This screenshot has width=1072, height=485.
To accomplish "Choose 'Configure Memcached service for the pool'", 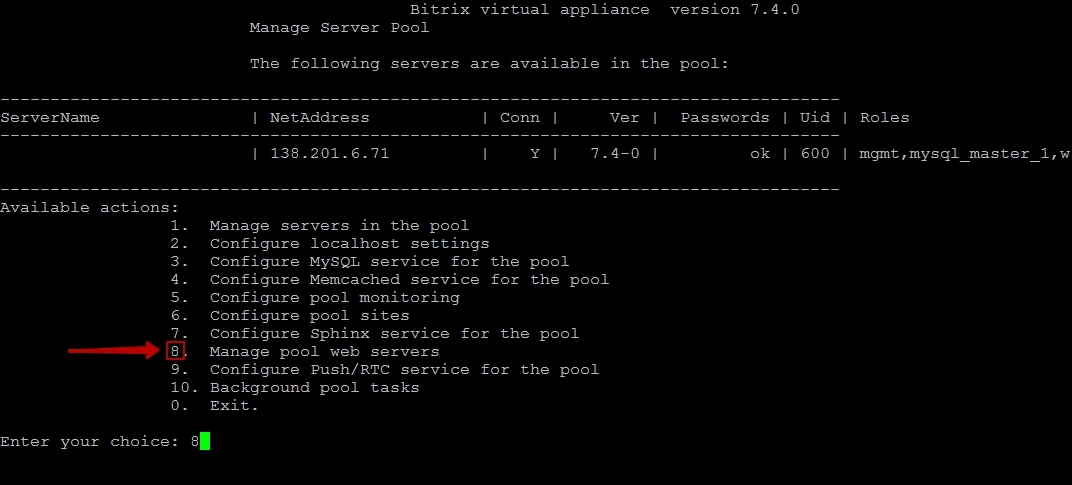I will pyautogui.click(x=409, y=279).
